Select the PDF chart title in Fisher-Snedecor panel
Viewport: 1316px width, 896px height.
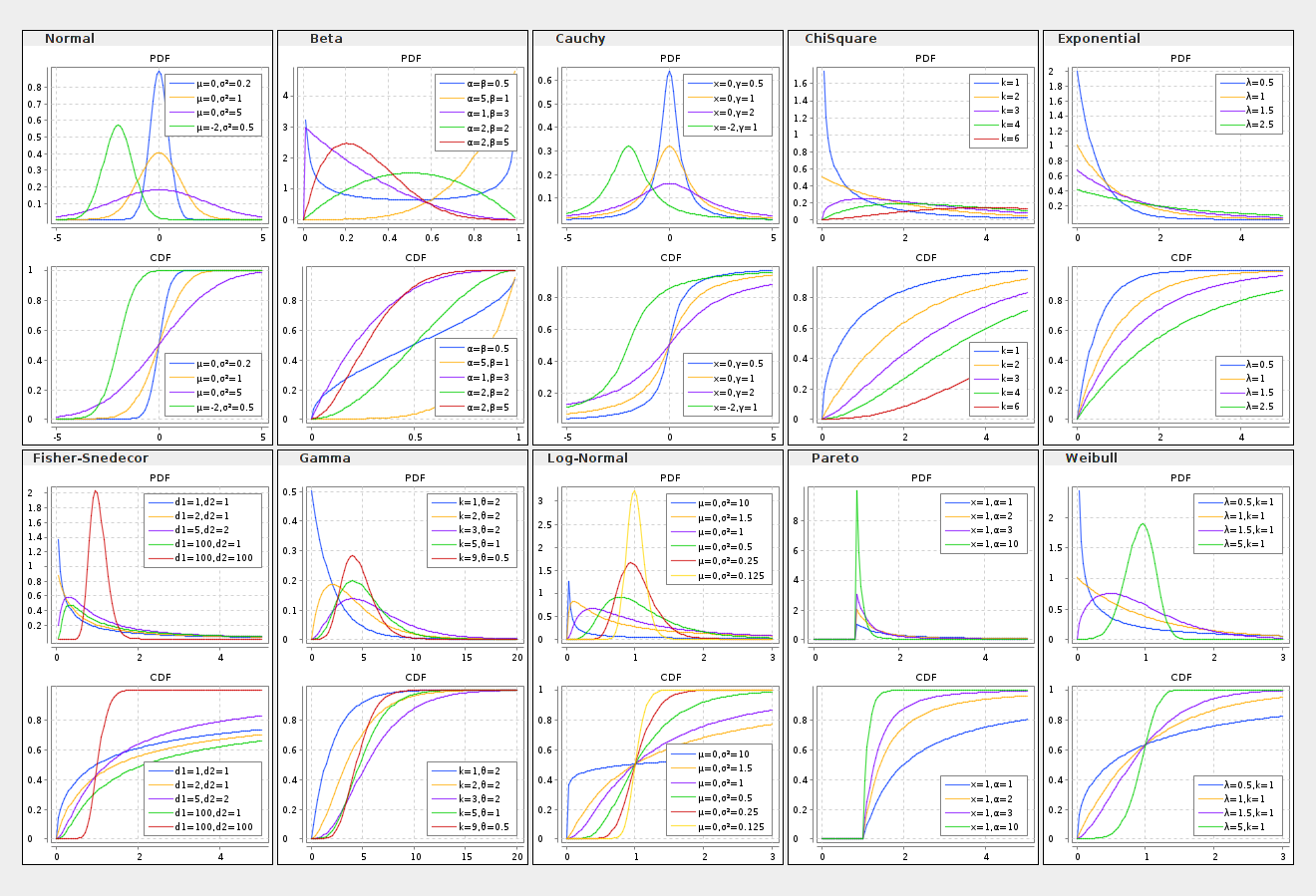(160, 478)
